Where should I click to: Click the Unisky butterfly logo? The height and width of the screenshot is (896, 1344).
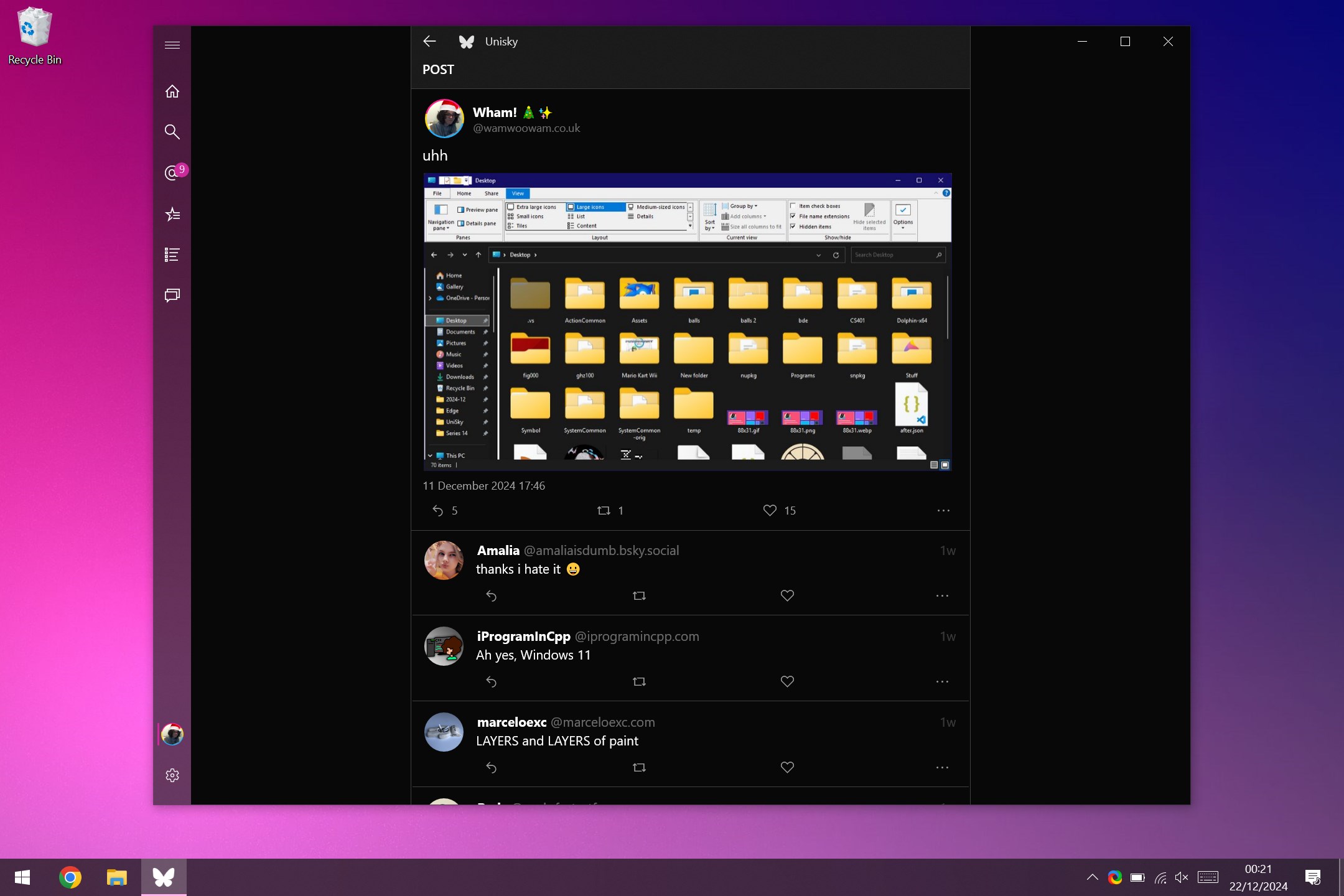pyautogui.click(x=465, y=41)
